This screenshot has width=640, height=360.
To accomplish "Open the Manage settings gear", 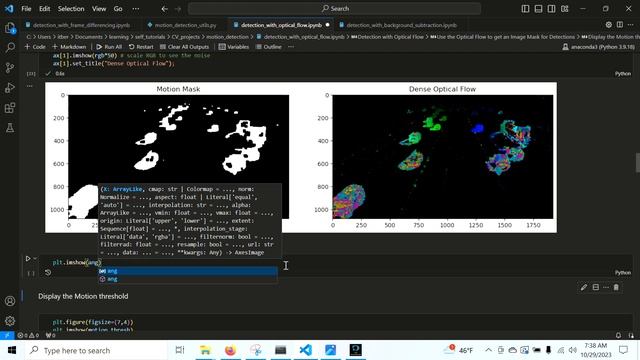I will pos(10,321).
